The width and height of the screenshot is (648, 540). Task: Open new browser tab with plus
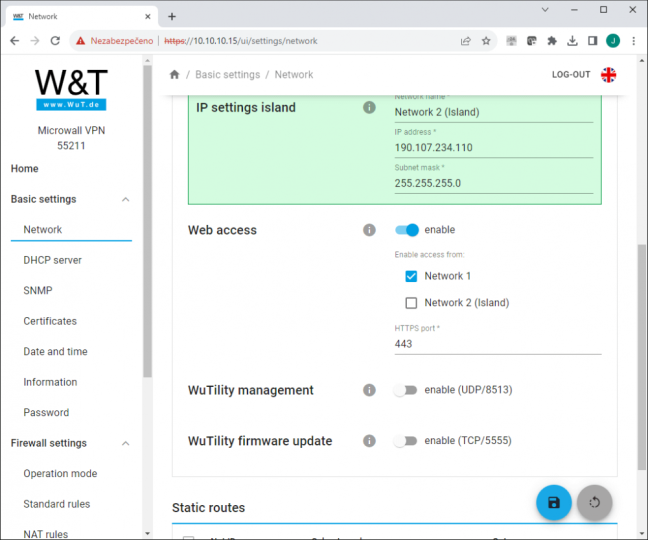[x=172, y=17]
